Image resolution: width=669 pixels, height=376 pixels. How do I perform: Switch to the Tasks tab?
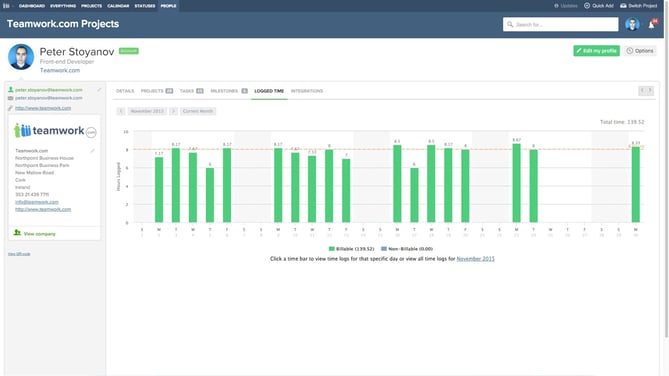pyautogui.click(x=191, y=91)
